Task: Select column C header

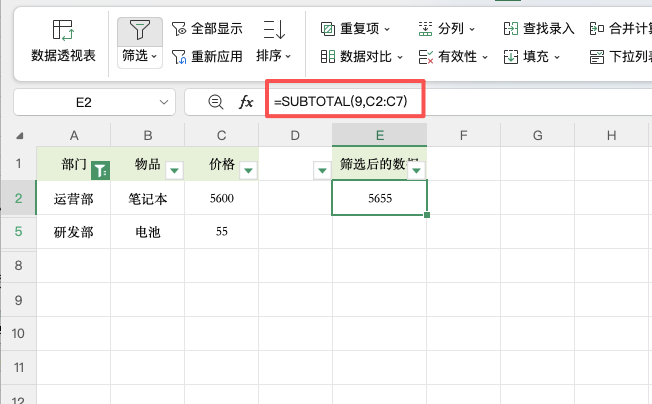Action: click(221, 135)
